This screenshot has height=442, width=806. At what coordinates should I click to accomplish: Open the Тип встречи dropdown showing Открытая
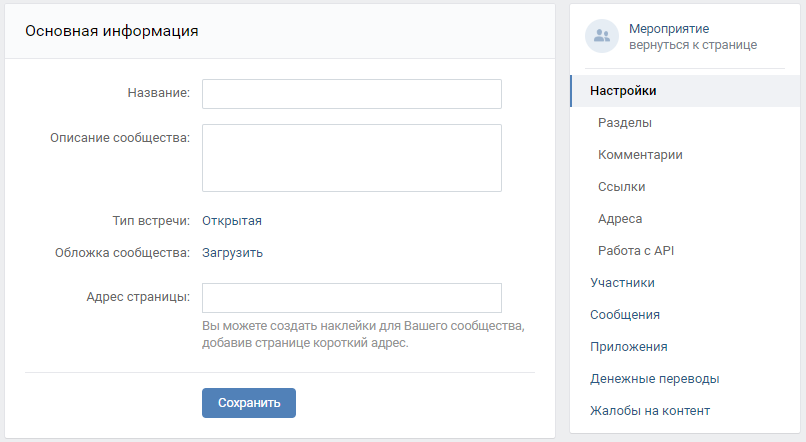[232, 221]
